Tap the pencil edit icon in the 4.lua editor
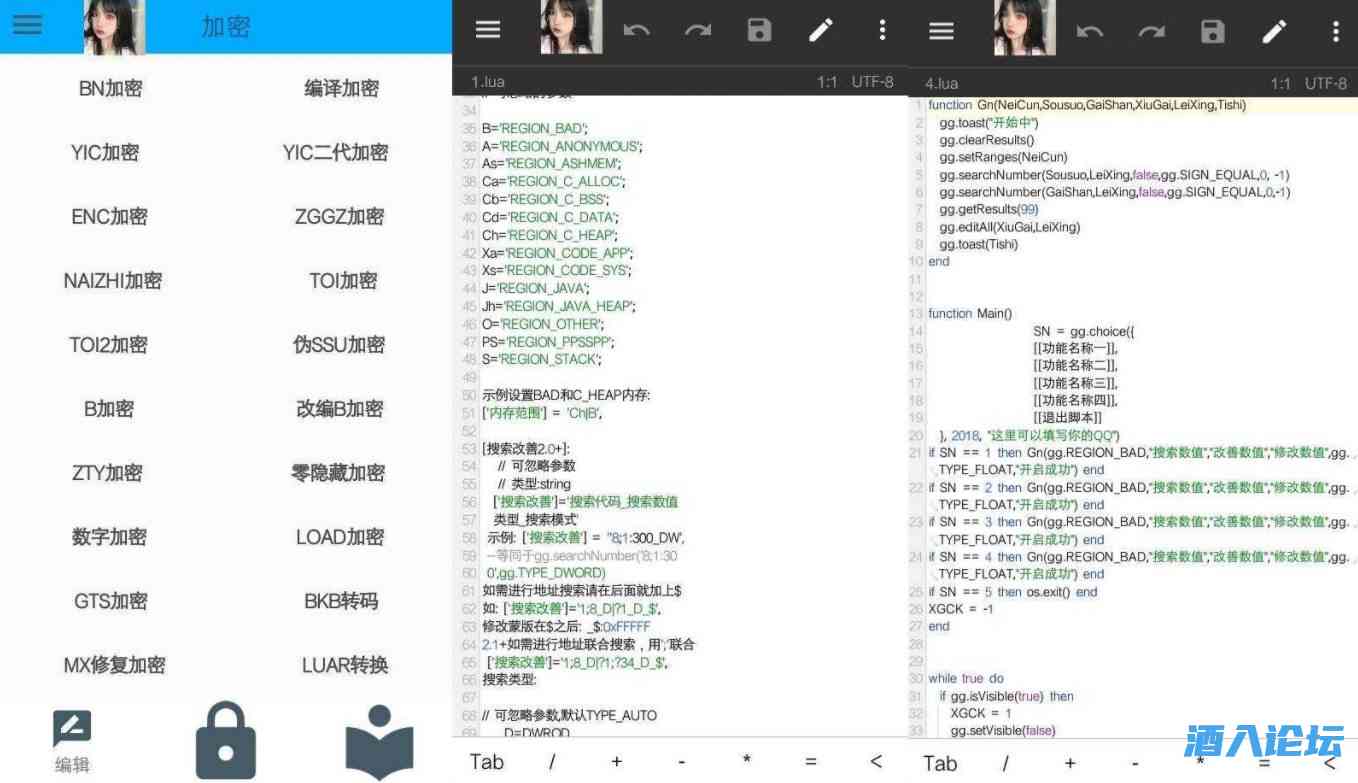Image resolution: width=1358 pixels, height=783 pixels. 1274,31
